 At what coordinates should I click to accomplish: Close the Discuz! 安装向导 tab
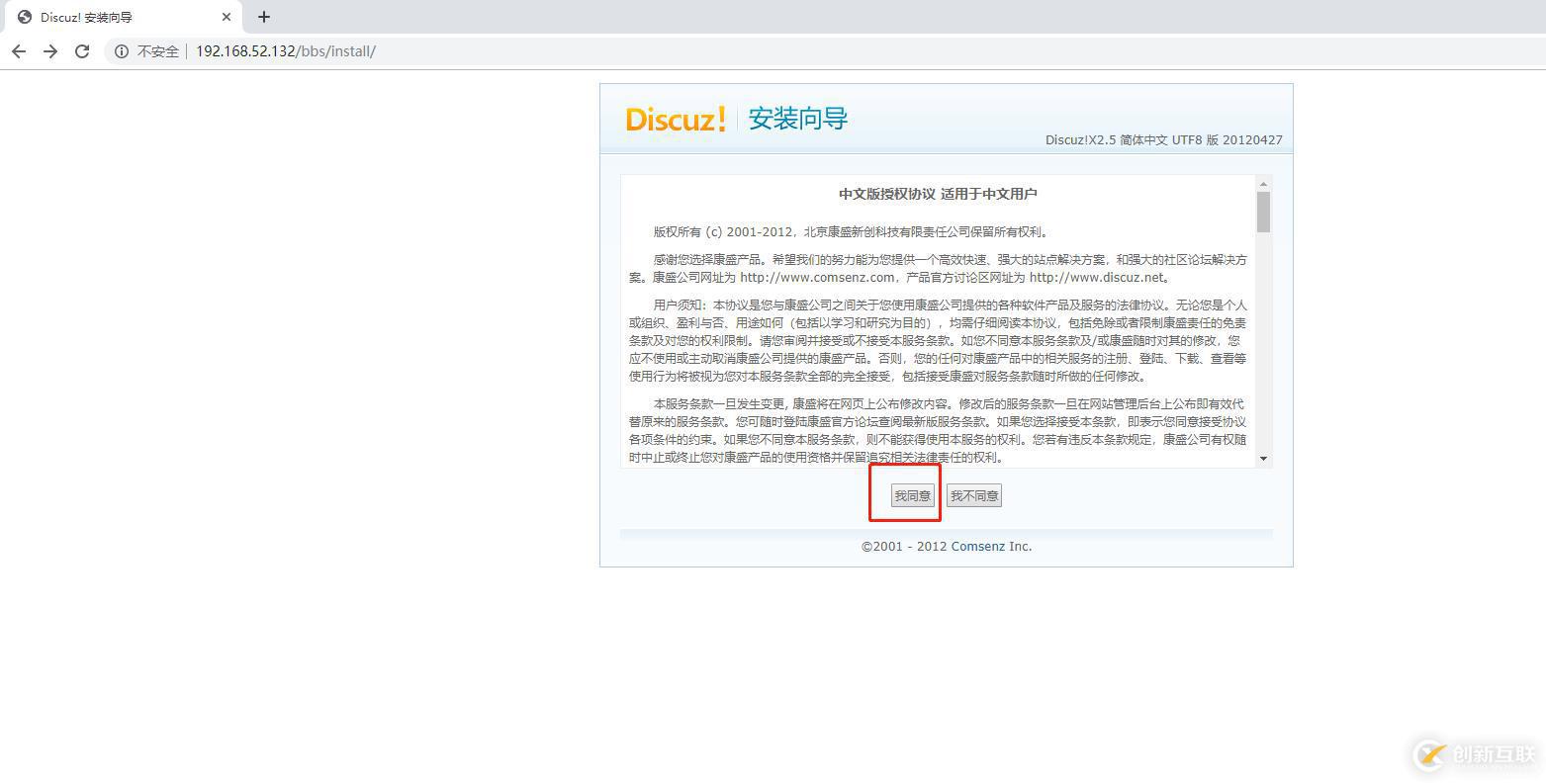click(227, 16)
